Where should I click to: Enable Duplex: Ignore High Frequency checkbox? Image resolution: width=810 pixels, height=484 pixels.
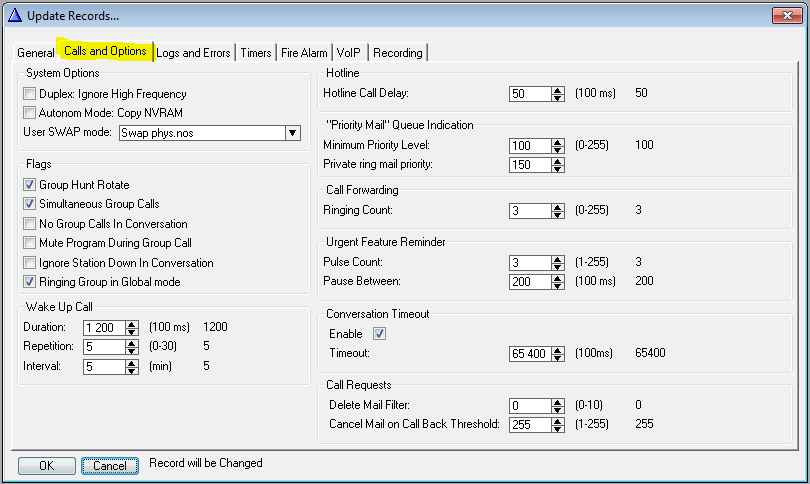30,94
